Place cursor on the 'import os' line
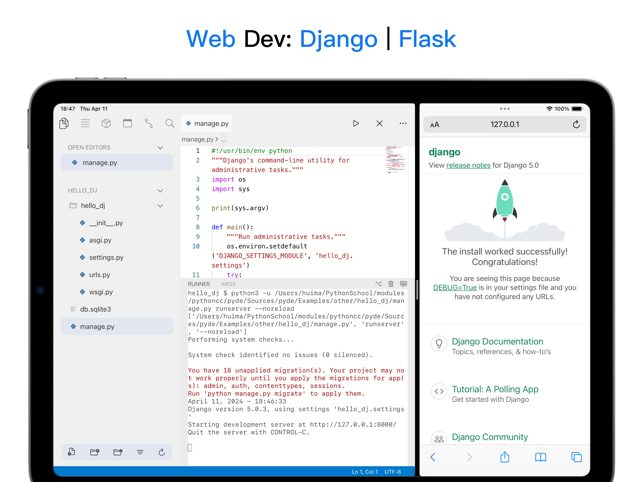This screenshot has width=643, height=482. [228, 179]
